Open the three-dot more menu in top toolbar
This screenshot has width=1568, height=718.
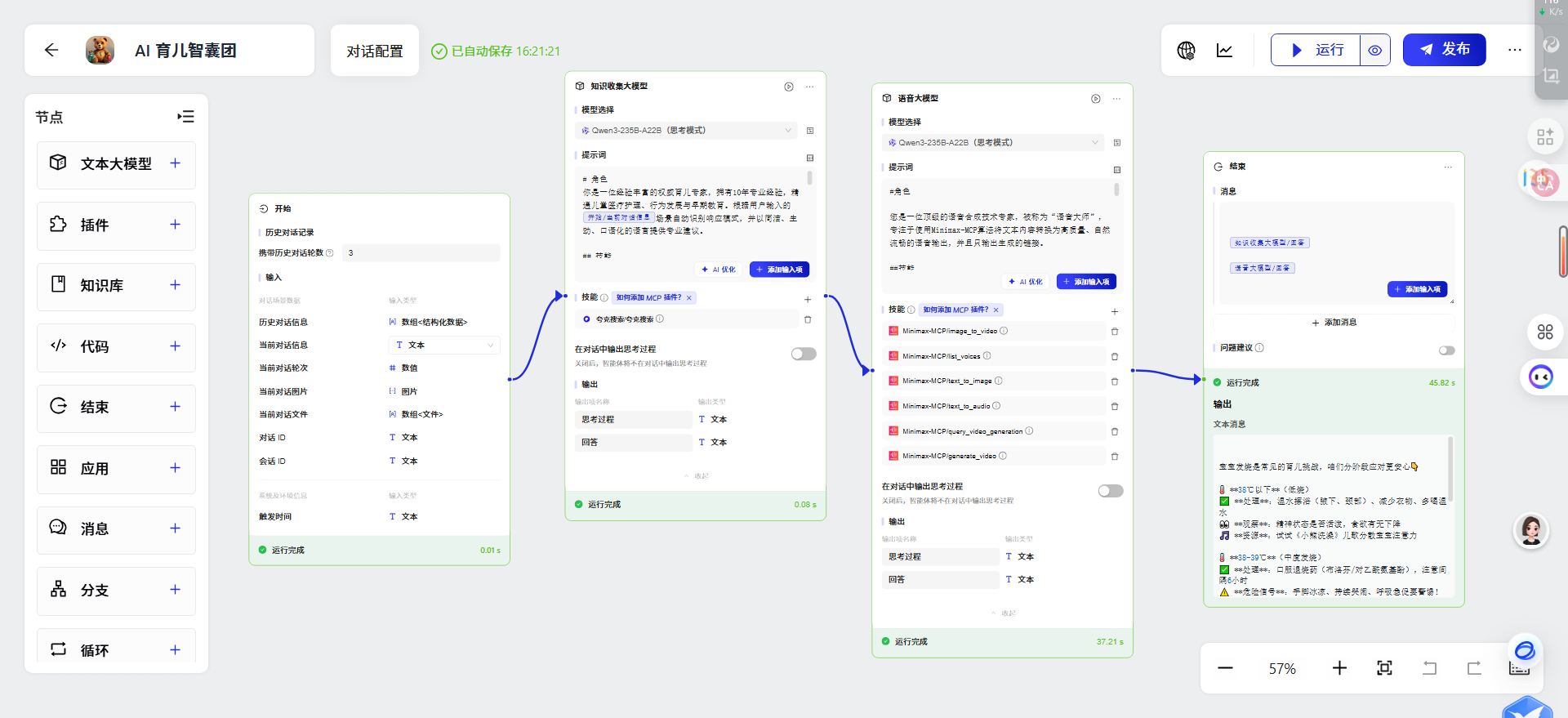pyautogui.click(x=1515, y=51)
